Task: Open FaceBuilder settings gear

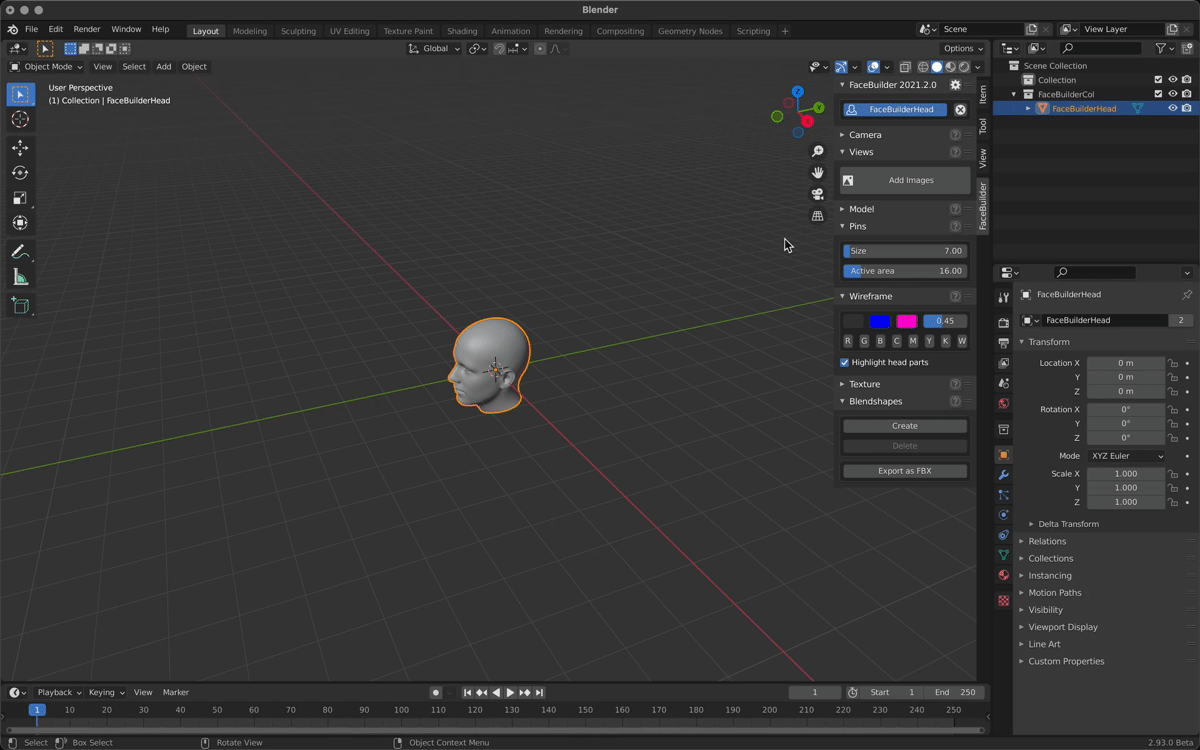Action: (955, 85)
